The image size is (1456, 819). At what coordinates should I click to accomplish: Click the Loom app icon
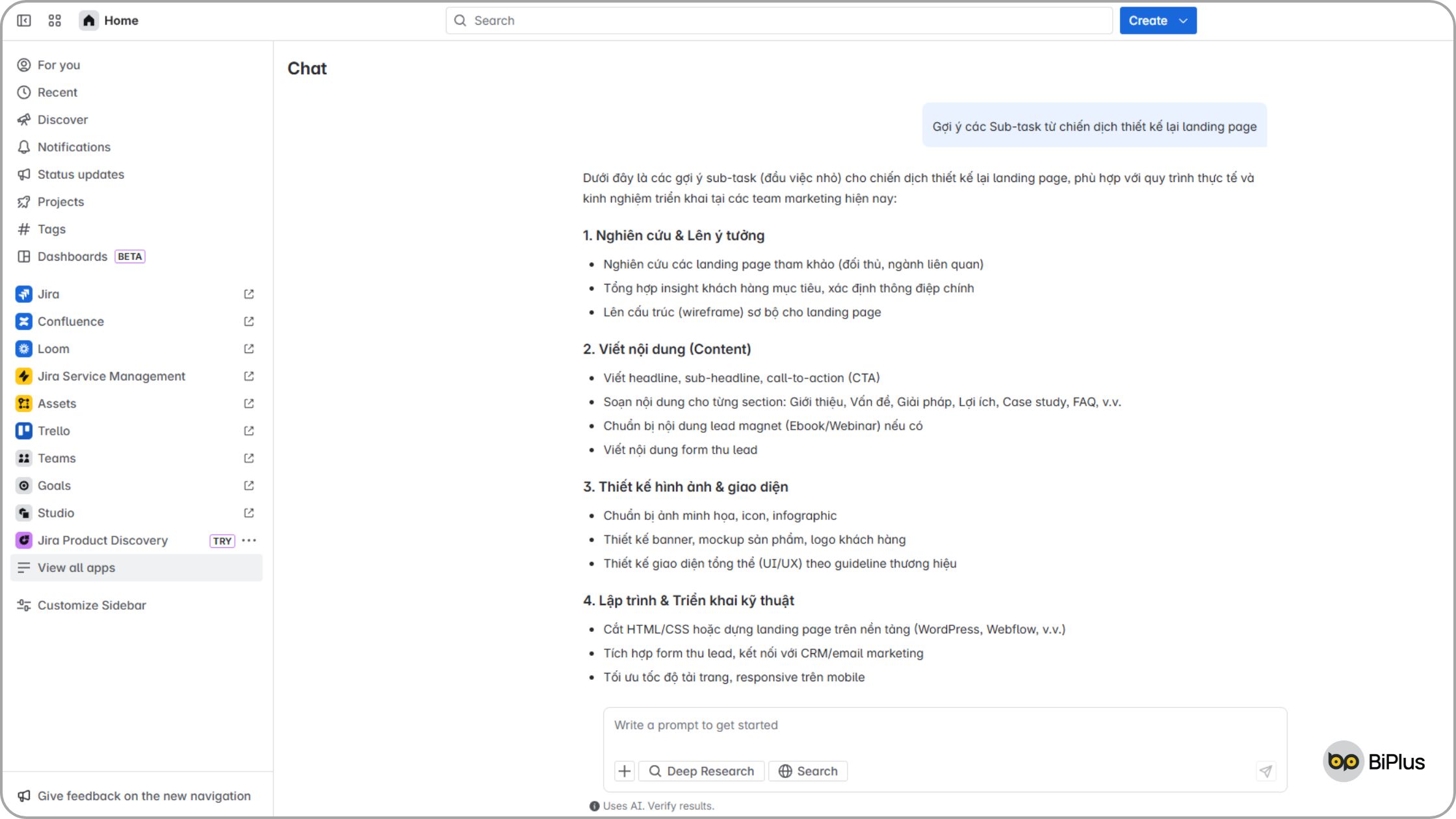tap(24, 348)
